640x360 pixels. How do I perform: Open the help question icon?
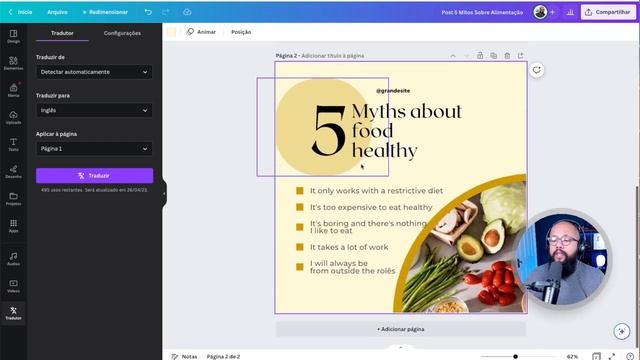[x=630, y=356]
